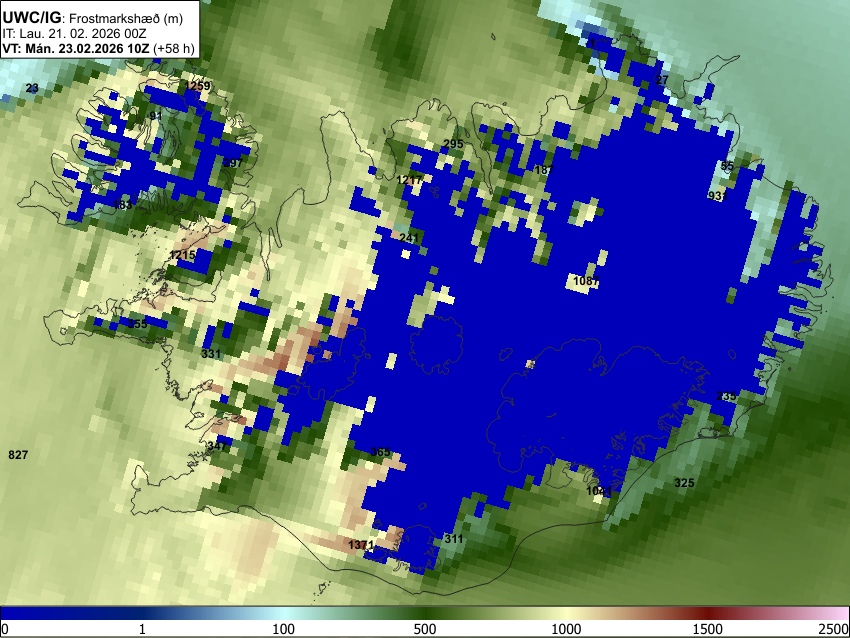Select the map value "27" in the northeast
The width and height of the screenshot is (850, 638).
[x=662, y=80]
